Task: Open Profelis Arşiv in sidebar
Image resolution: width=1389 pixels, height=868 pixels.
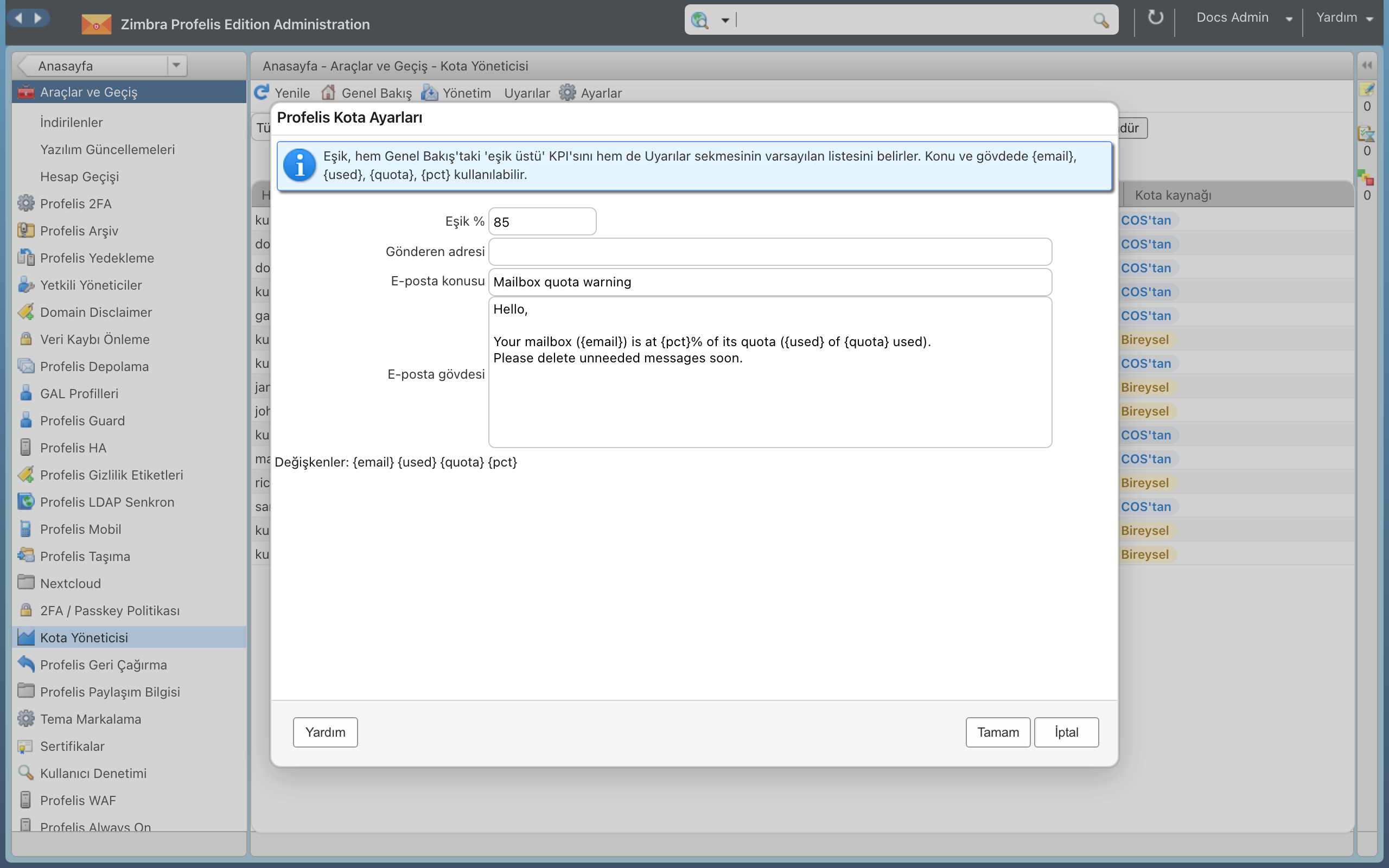Action: [x=130, y=231]
